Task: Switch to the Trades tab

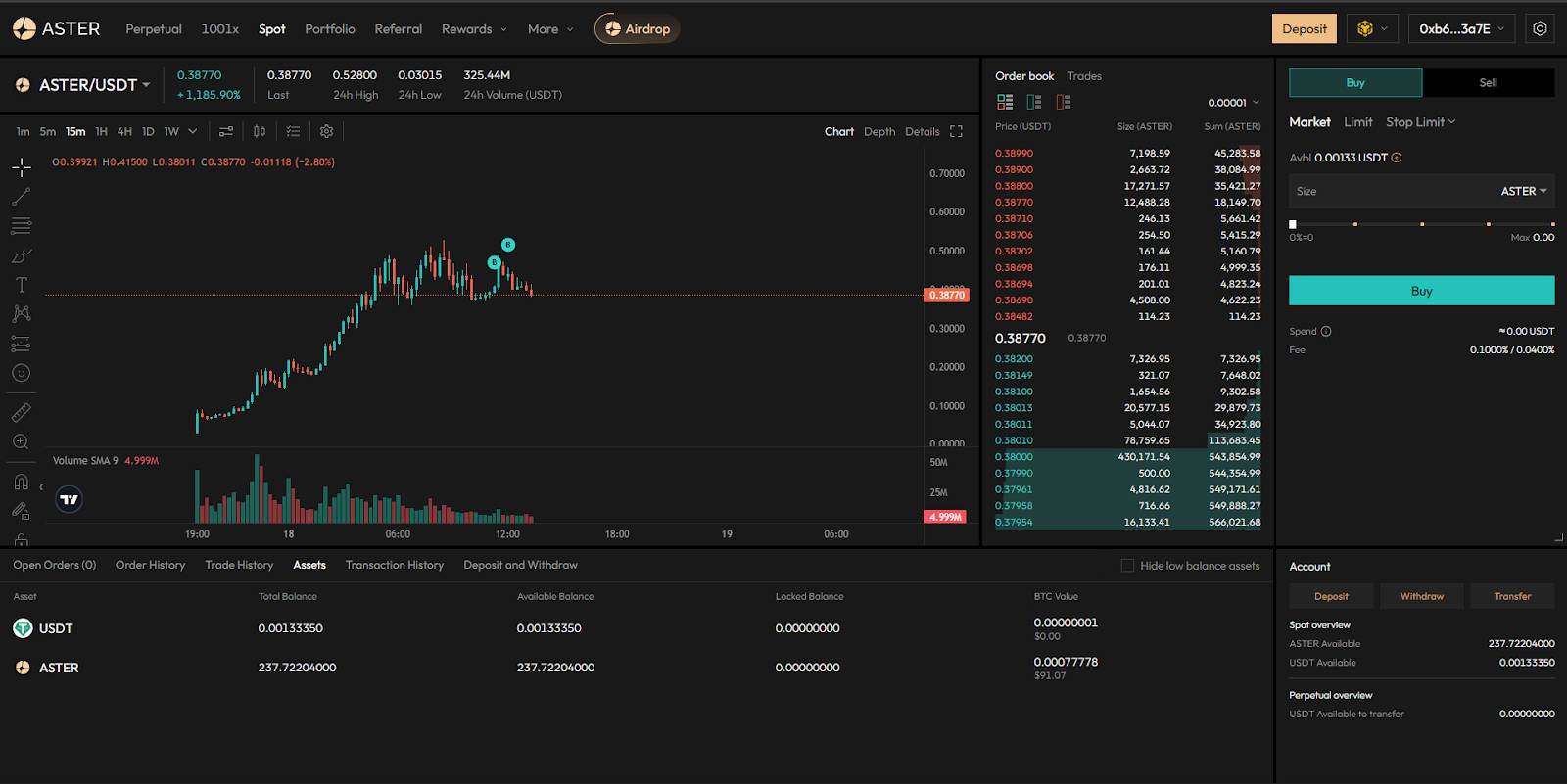Action: [x=1084, y=76]
